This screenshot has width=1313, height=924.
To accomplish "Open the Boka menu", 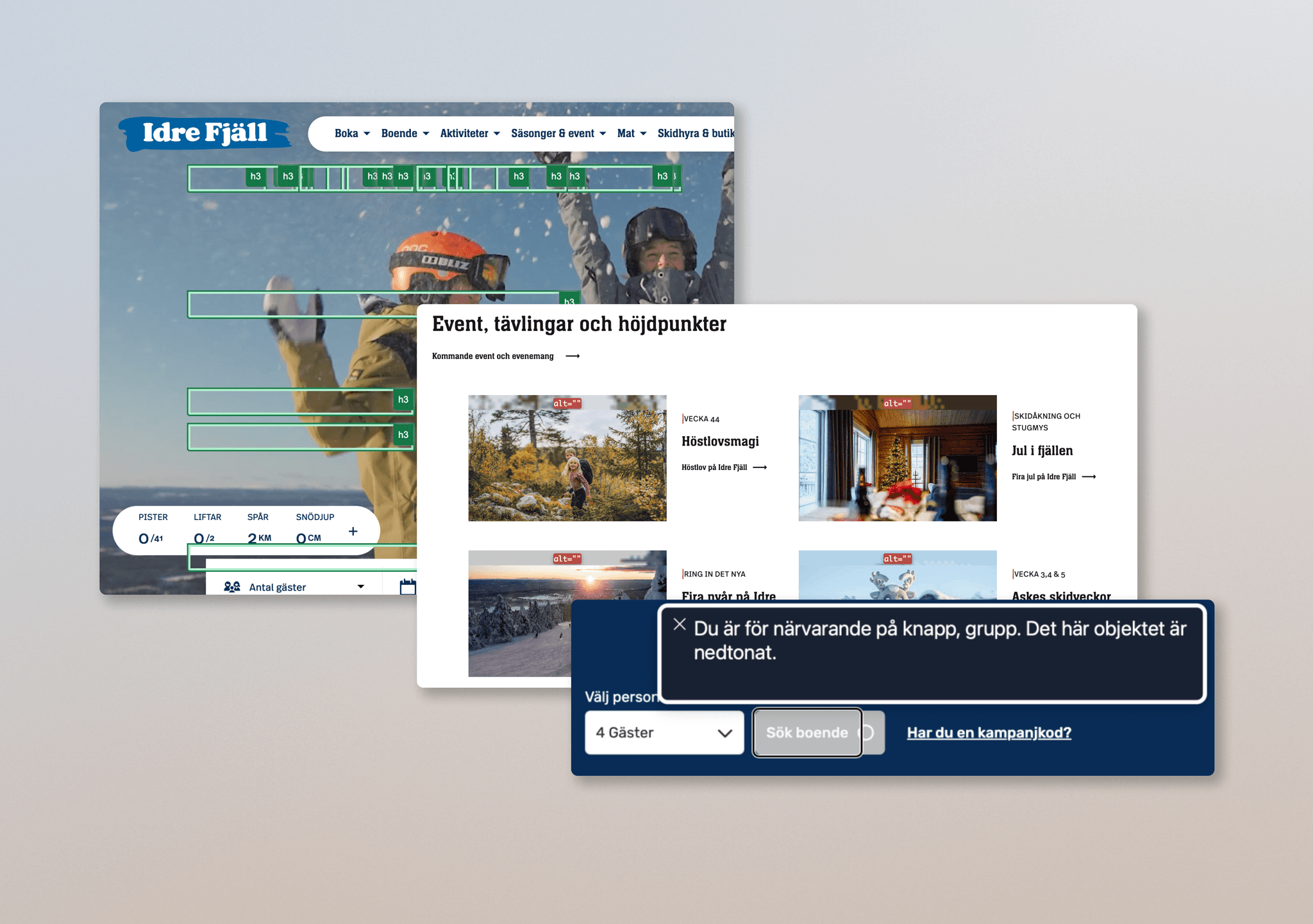I will (x=352, y=133).
